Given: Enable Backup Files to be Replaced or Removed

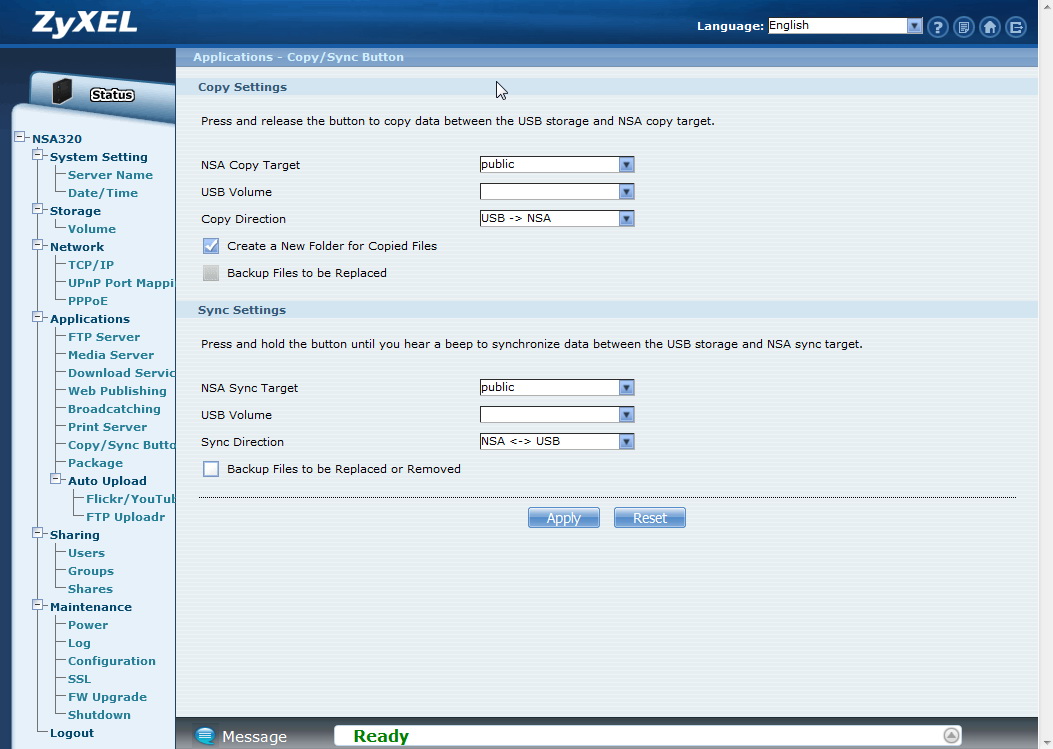Looking at the screenshot, I should click(211, 469).
